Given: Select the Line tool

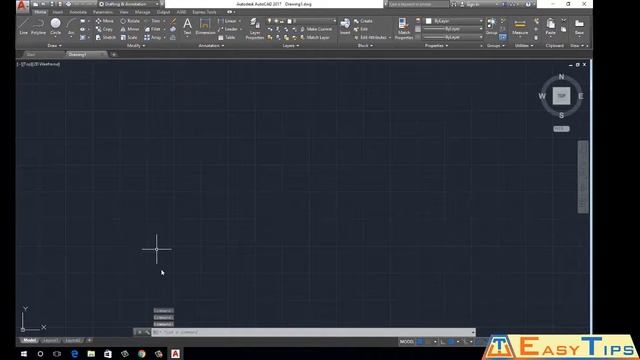Looking at the screenshot, I should coord(24,27).
